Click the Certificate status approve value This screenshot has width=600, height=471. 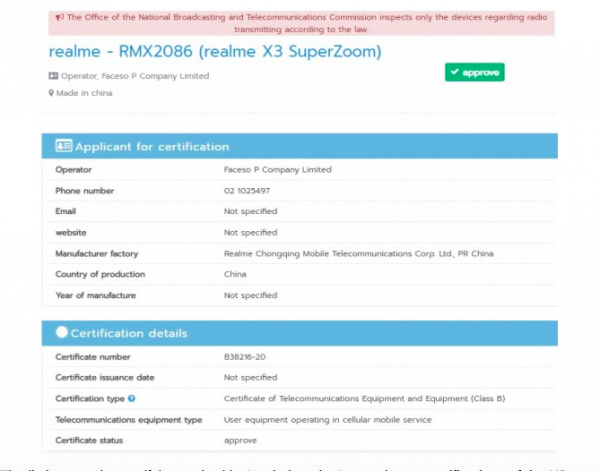[x=240, y=440]
